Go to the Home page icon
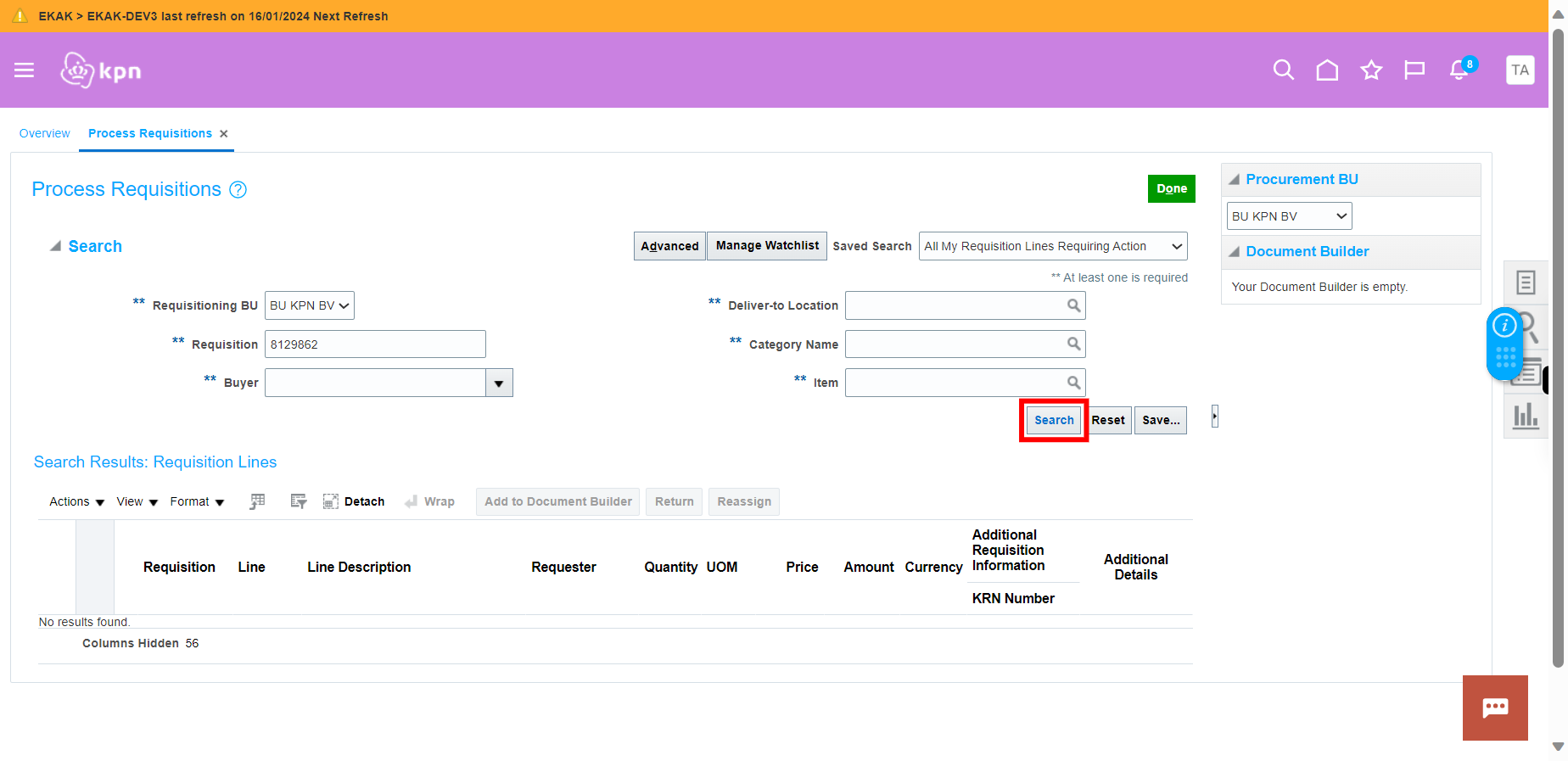Screen dimensions: 1568x761 (x=1327, y=70)
